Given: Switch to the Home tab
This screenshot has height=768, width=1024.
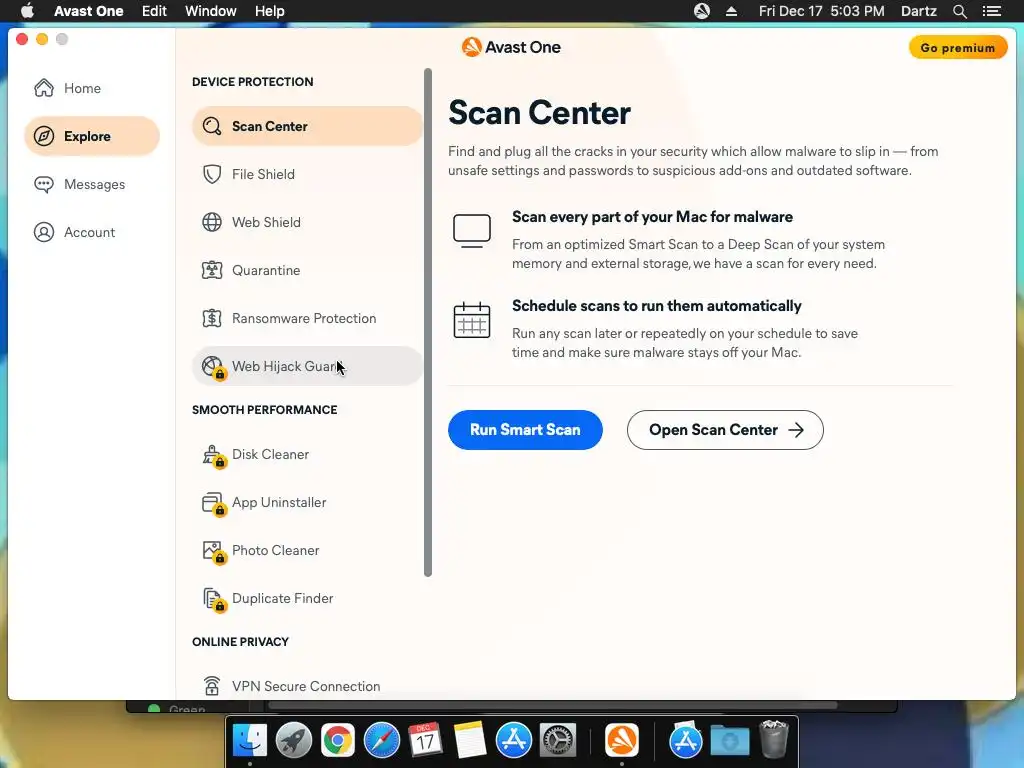Looking at the screenshot, I should tap(91, 88).
